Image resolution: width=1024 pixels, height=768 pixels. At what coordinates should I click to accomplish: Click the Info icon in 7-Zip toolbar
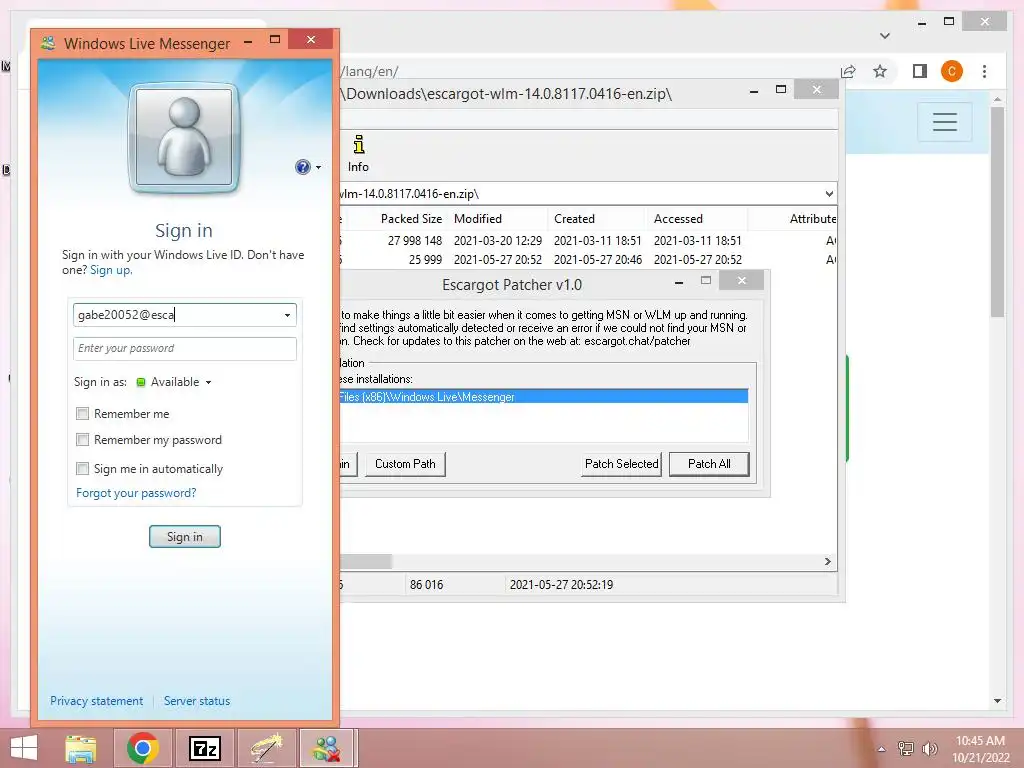click(x=359, y=153)
